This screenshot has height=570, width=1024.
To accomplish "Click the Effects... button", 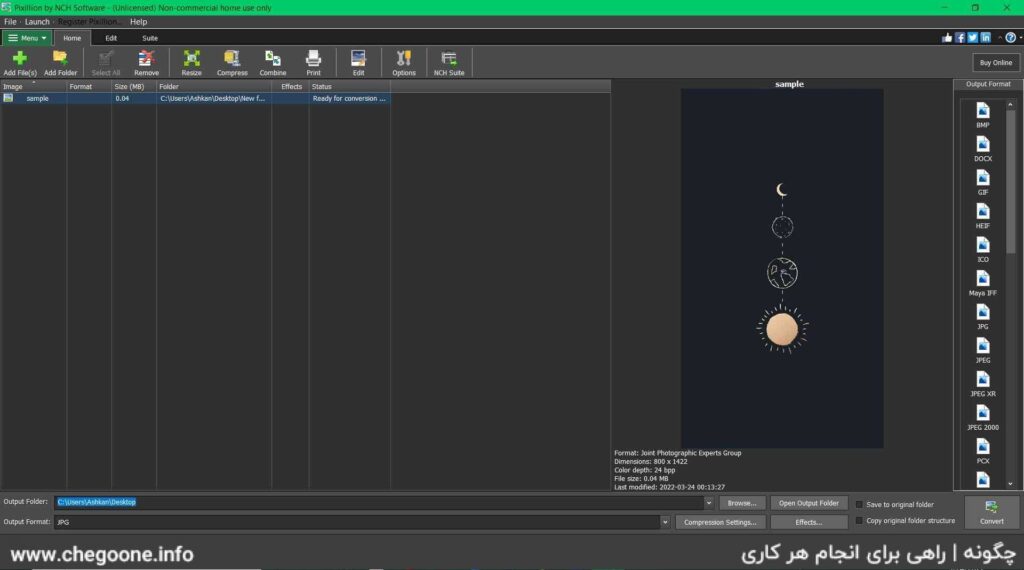I will click(808, 522).
